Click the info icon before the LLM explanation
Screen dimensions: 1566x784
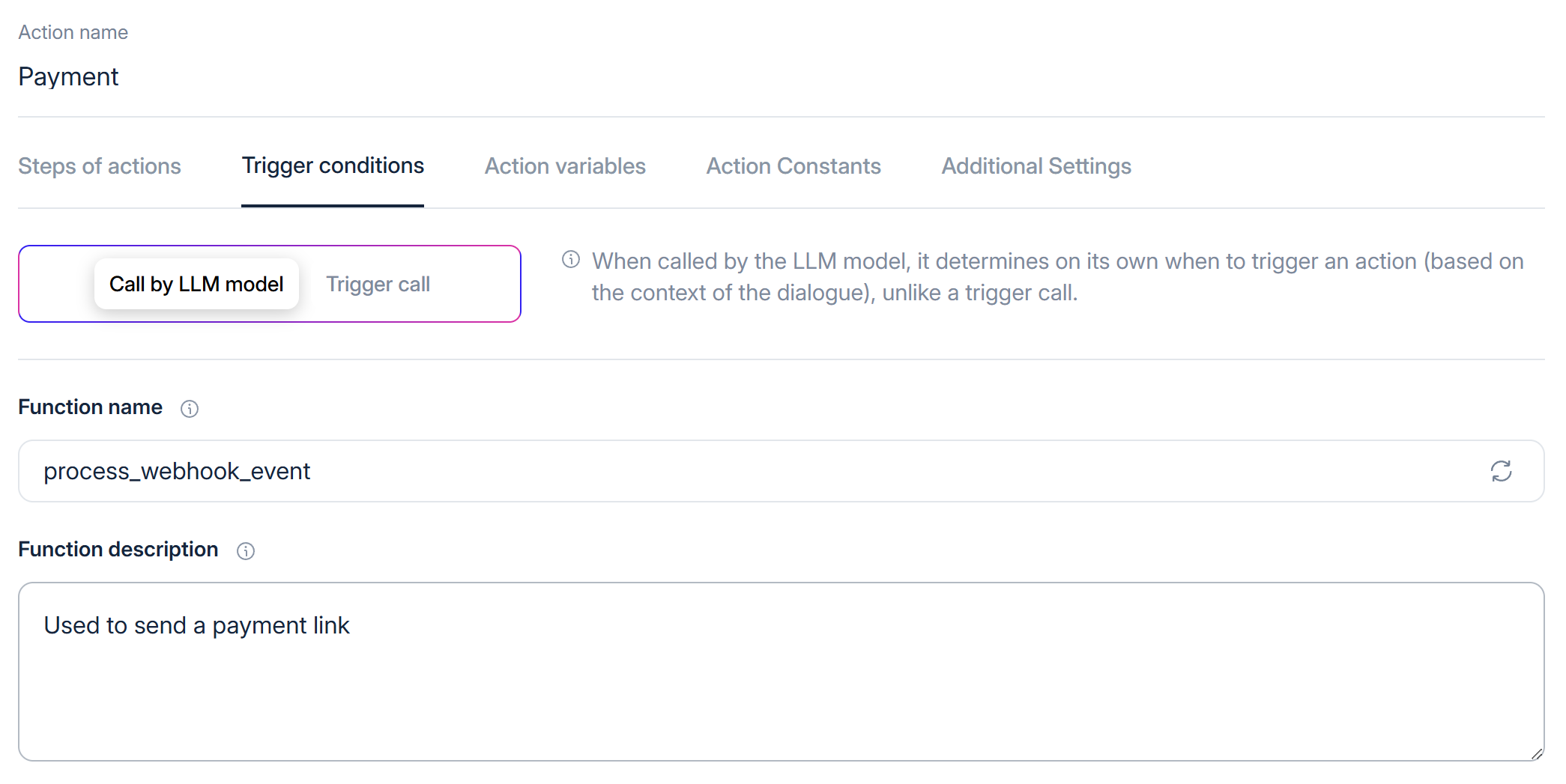(x=571, y=260)
